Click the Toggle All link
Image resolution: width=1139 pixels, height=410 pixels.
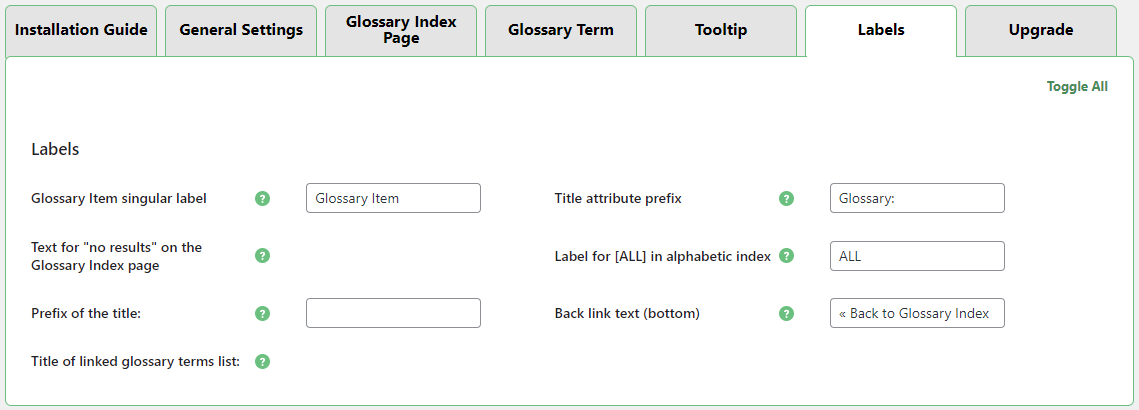click(1077, 87)
